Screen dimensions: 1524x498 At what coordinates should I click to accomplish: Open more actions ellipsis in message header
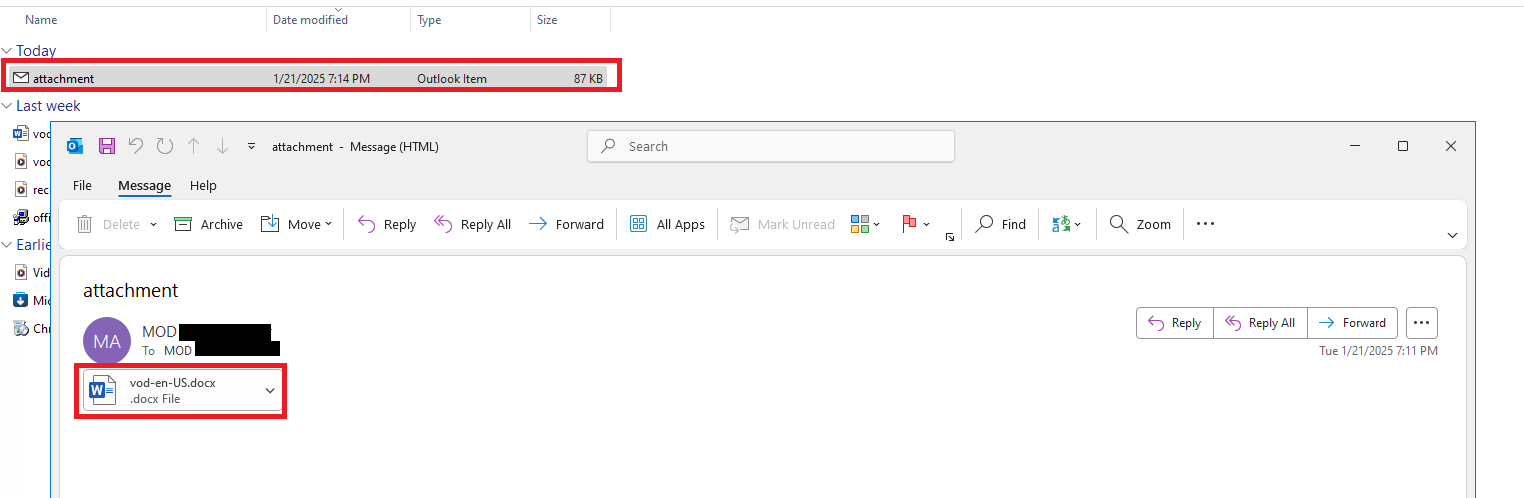point(1422,323)
